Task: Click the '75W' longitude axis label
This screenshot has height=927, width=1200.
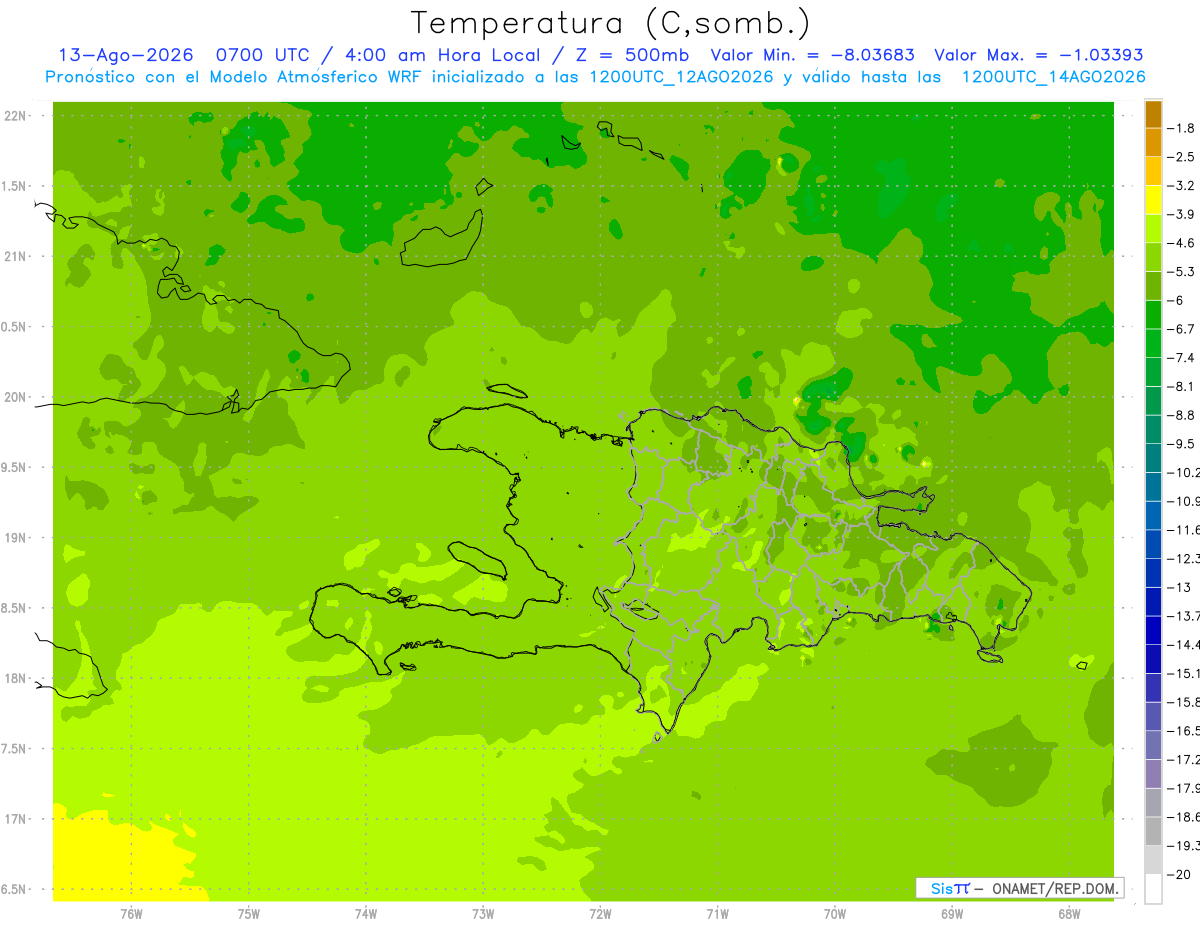Action: pyautogui.click(x=249, y=914)
